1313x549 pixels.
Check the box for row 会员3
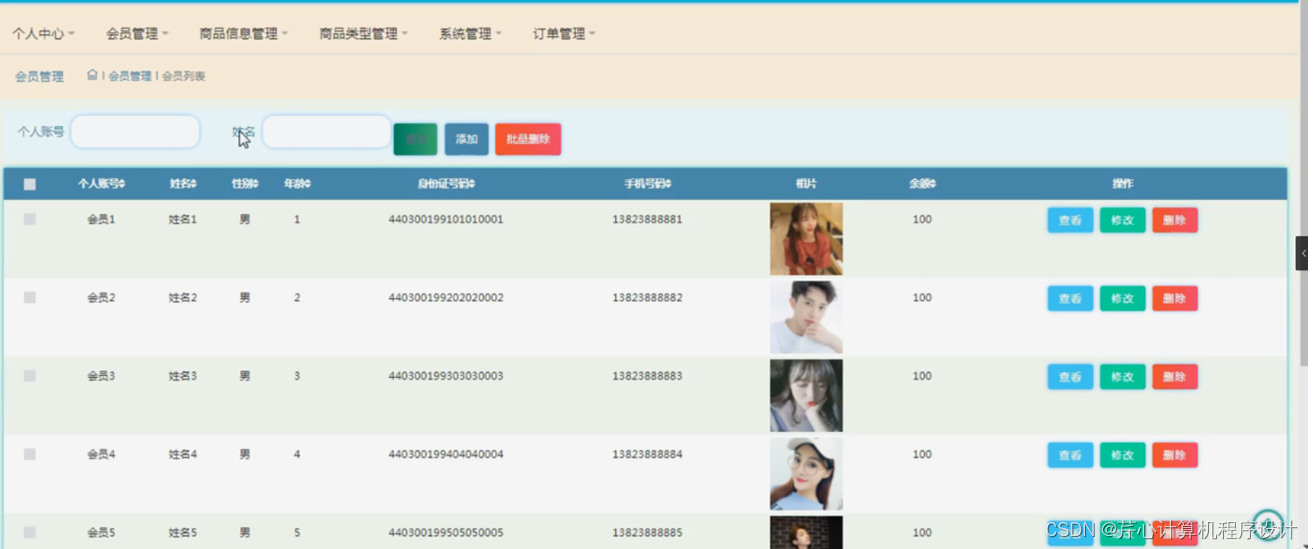(x=30, y=376)
